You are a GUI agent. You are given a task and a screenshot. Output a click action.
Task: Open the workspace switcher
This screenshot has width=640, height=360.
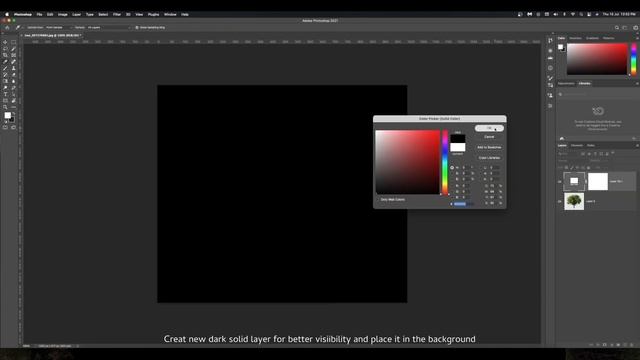click(625, 27)
